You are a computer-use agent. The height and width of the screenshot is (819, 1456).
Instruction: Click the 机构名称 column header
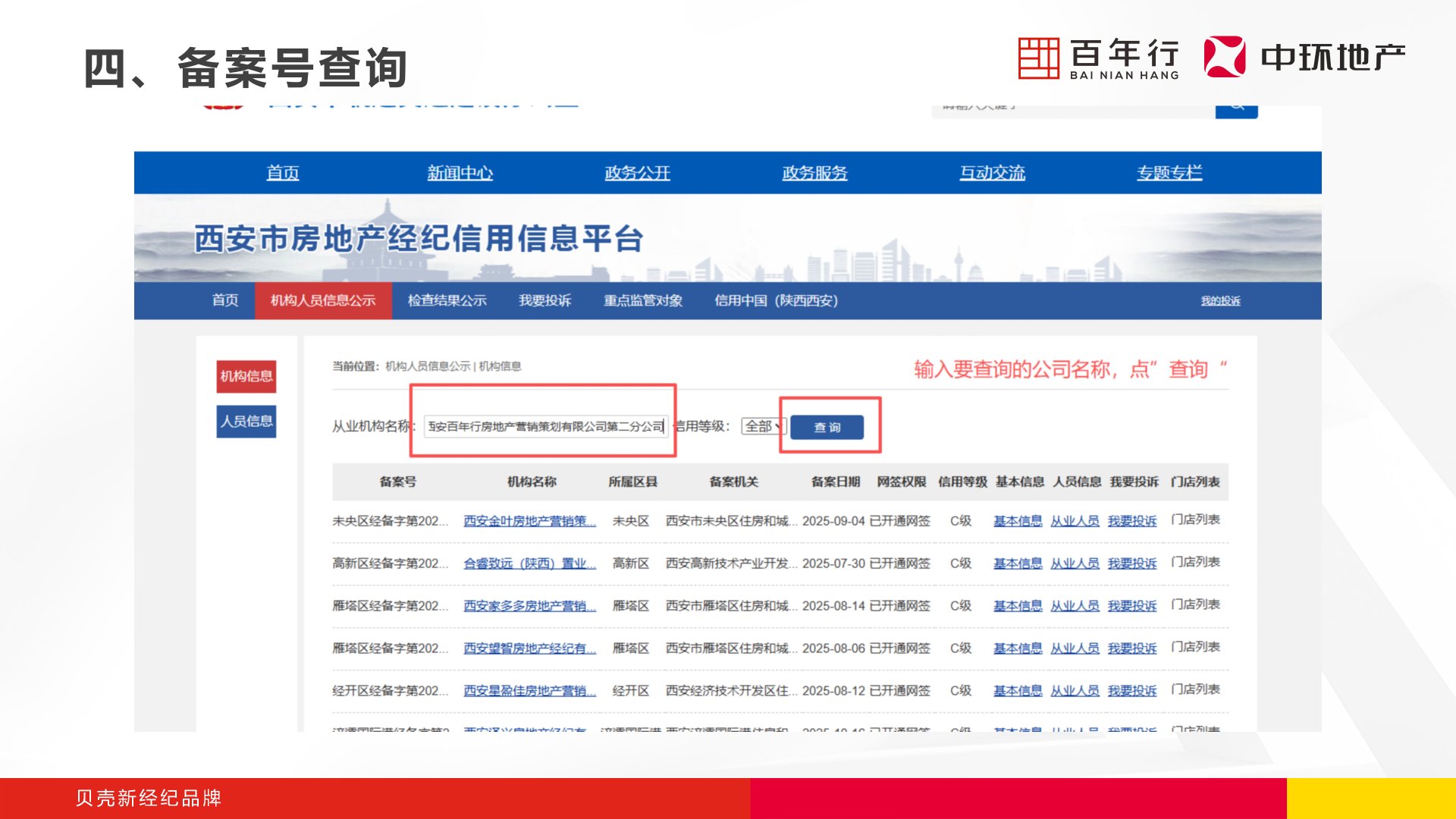coord(532,482)
